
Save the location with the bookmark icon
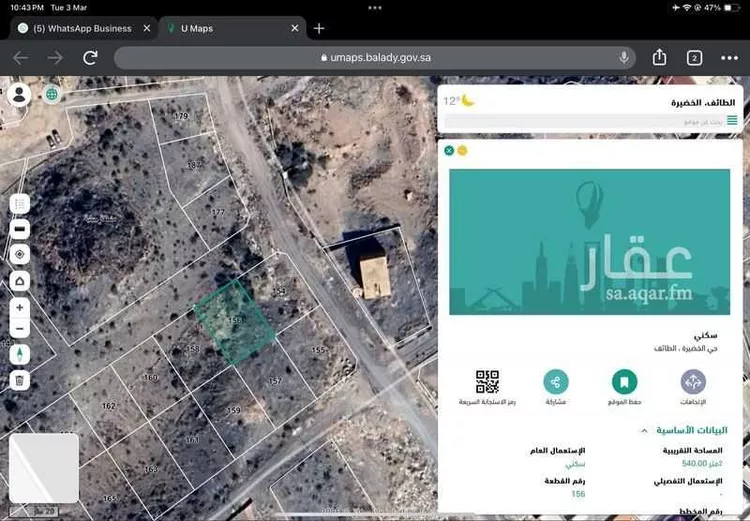coord(624,382)
